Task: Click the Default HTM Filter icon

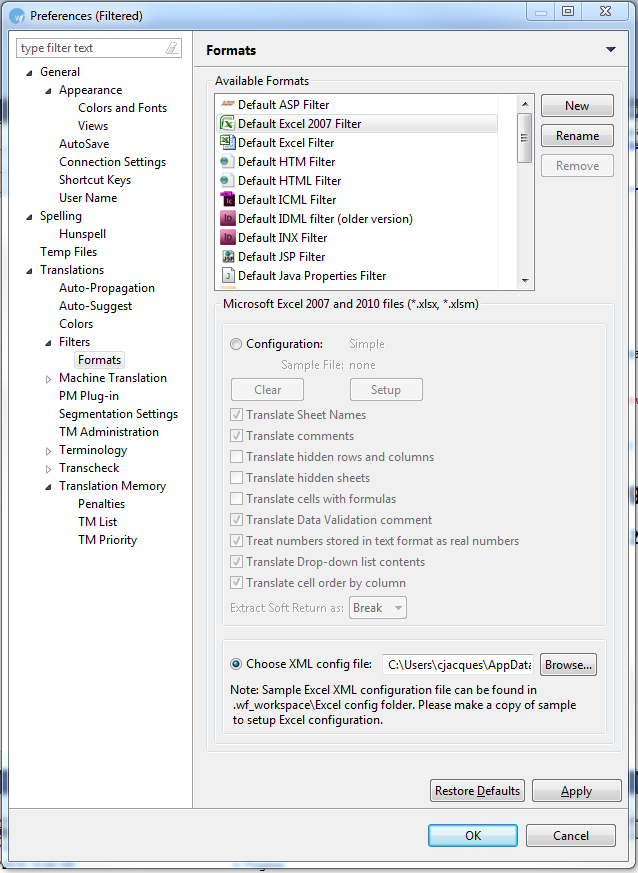Action: click(228, 162)
